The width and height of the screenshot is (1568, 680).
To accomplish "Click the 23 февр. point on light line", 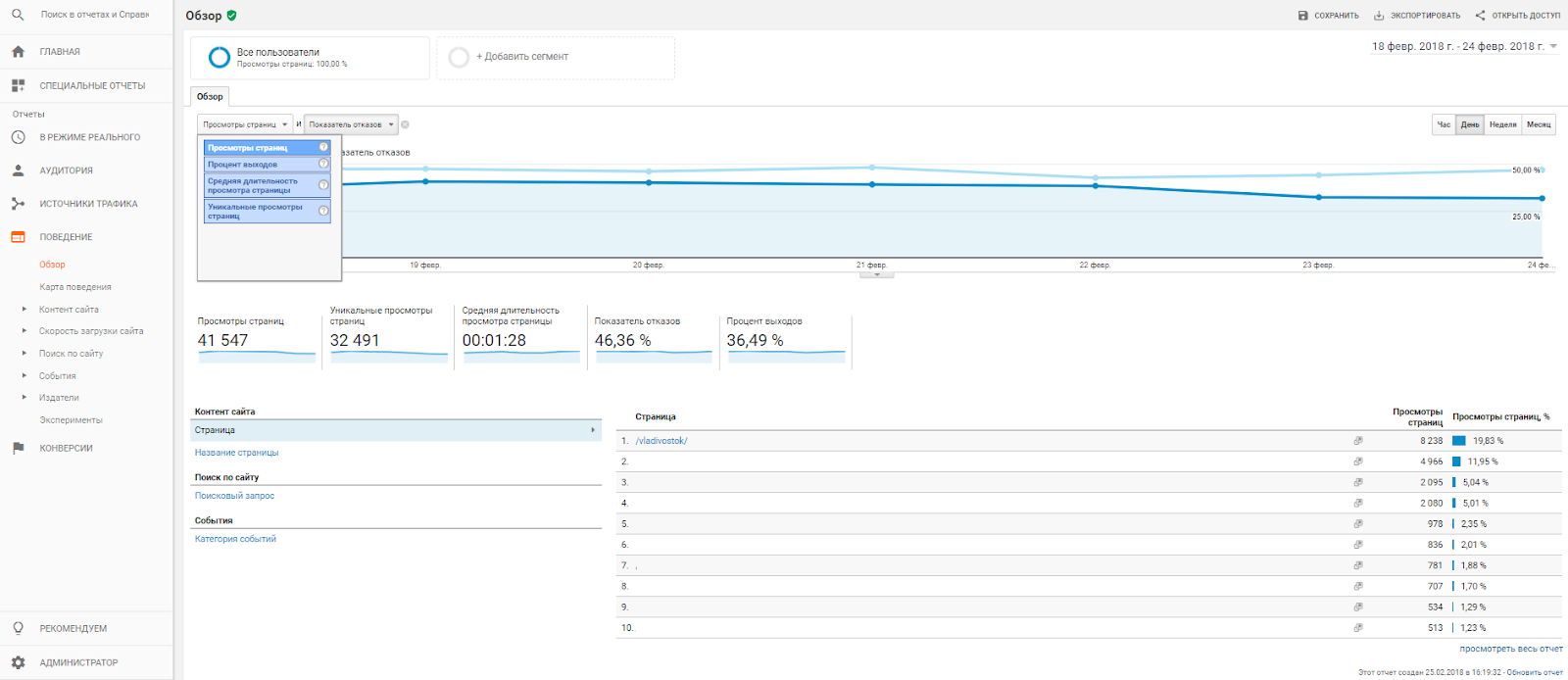I will (x=1319, y=175).
